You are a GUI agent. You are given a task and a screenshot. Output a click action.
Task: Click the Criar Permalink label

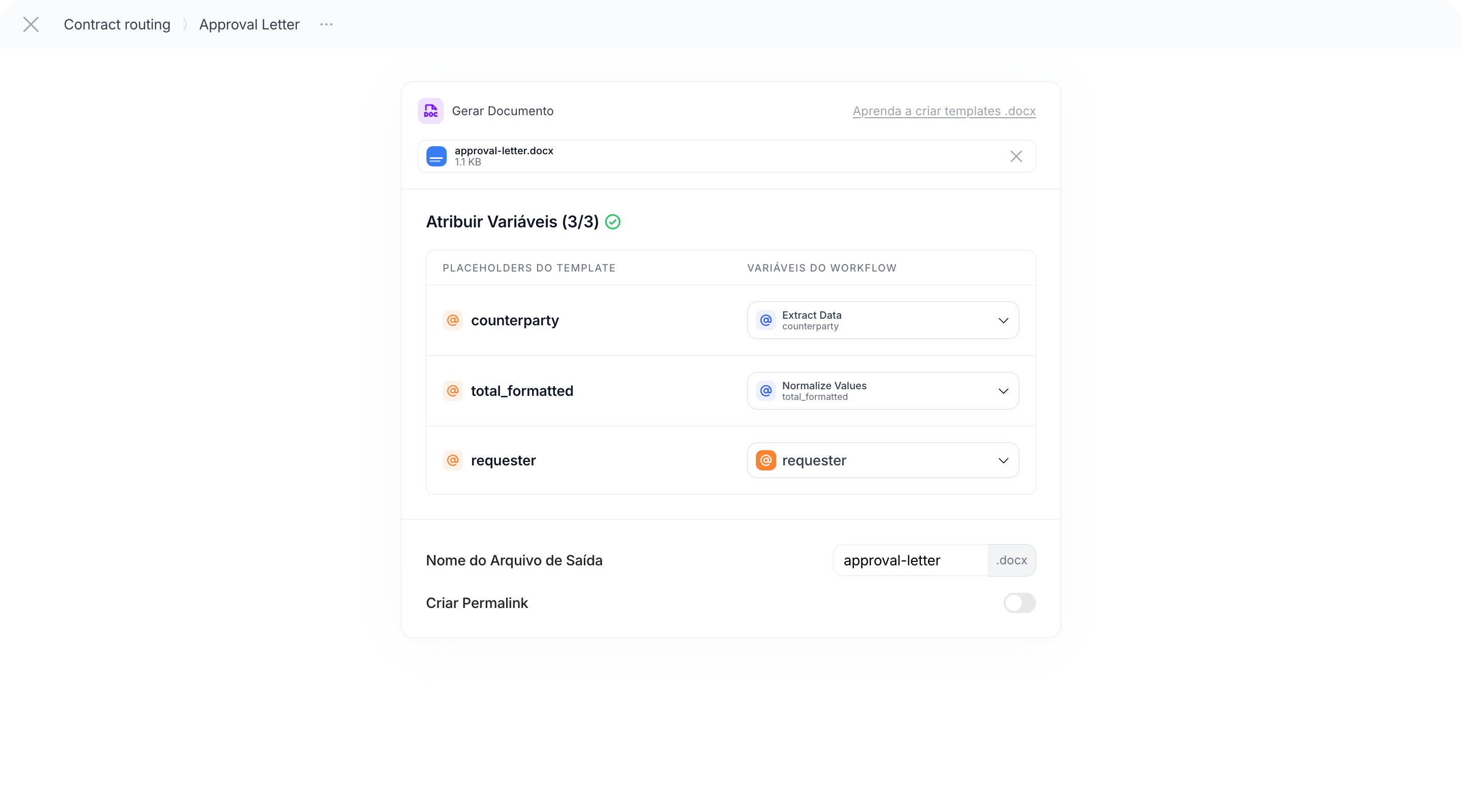click(477, 602)
